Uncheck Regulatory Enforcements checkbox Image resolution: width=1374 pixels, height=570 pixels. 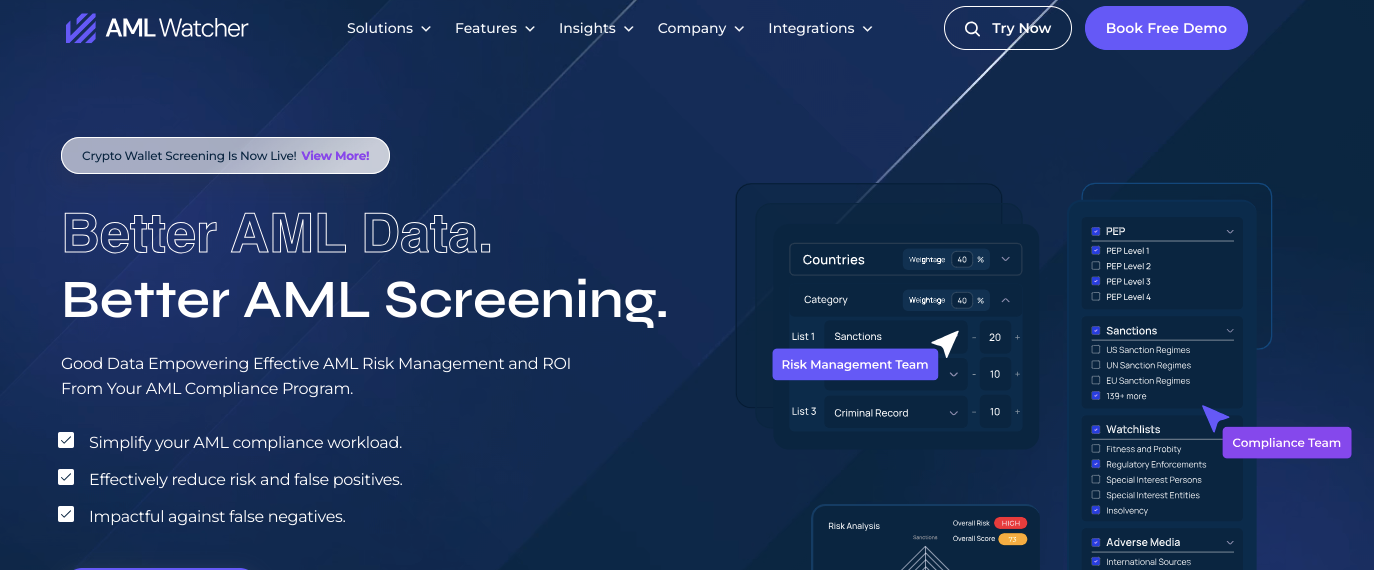[x=1096, y=464]
